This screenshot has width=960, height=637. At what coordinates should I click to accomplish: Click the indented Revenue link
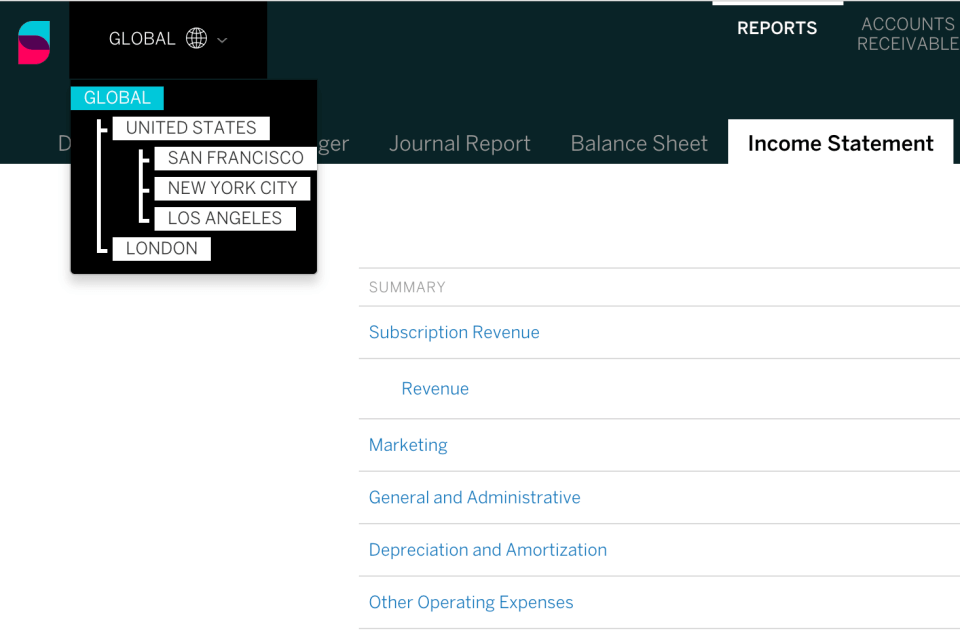pos(435,389)
